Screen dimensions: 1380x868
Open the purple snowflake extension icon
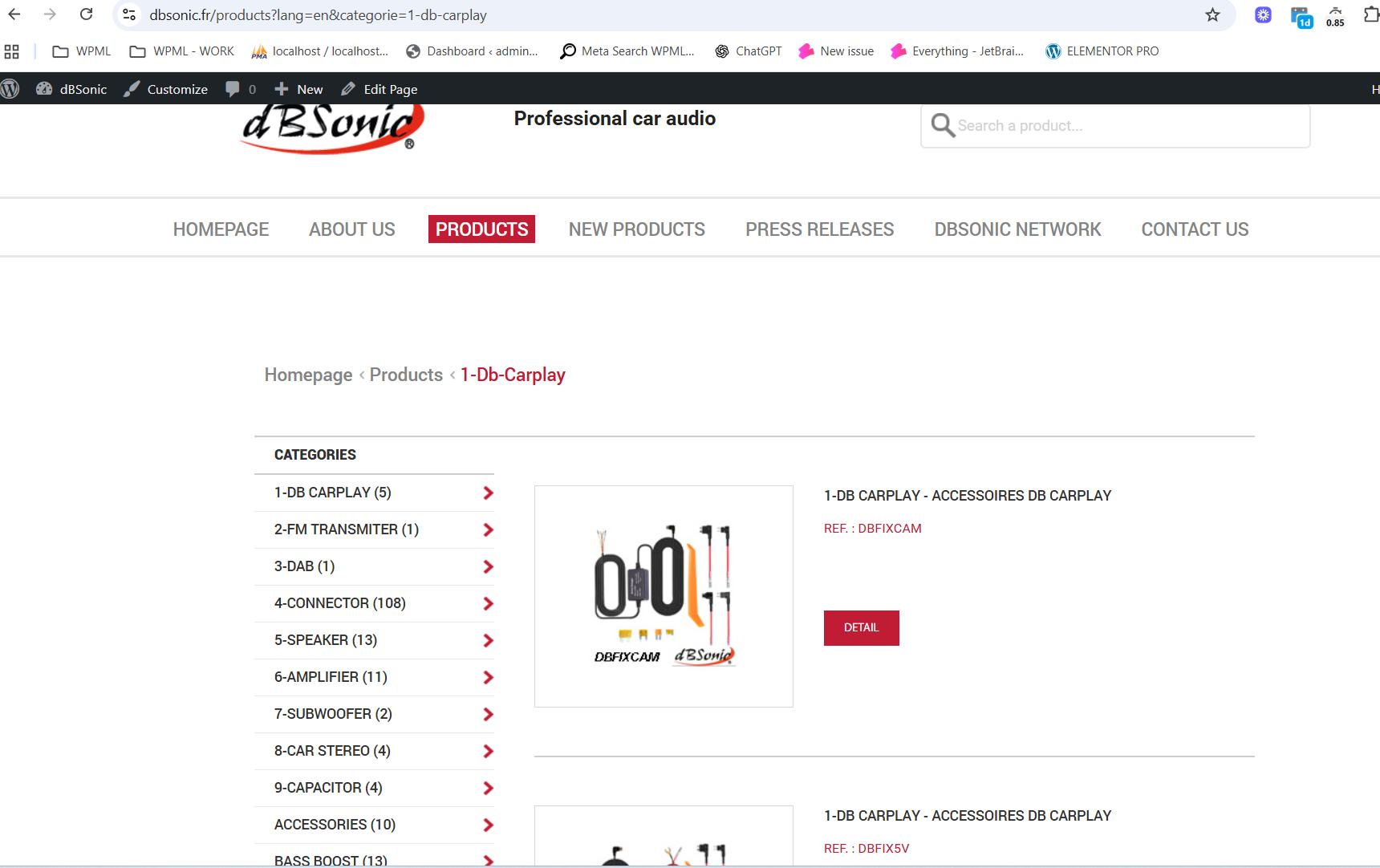click(1263, 14)
